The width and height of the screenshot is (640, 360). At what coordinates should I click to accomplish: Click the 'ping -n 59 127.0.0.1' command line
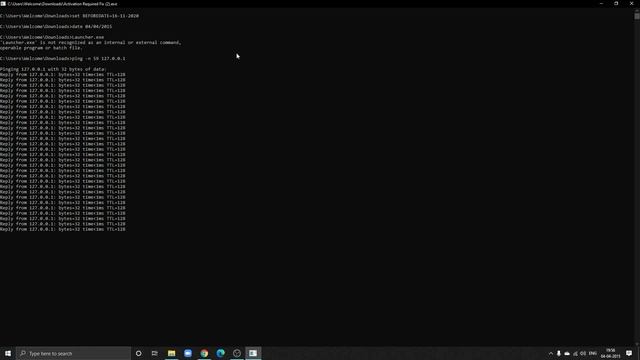(x=63, y=59)
